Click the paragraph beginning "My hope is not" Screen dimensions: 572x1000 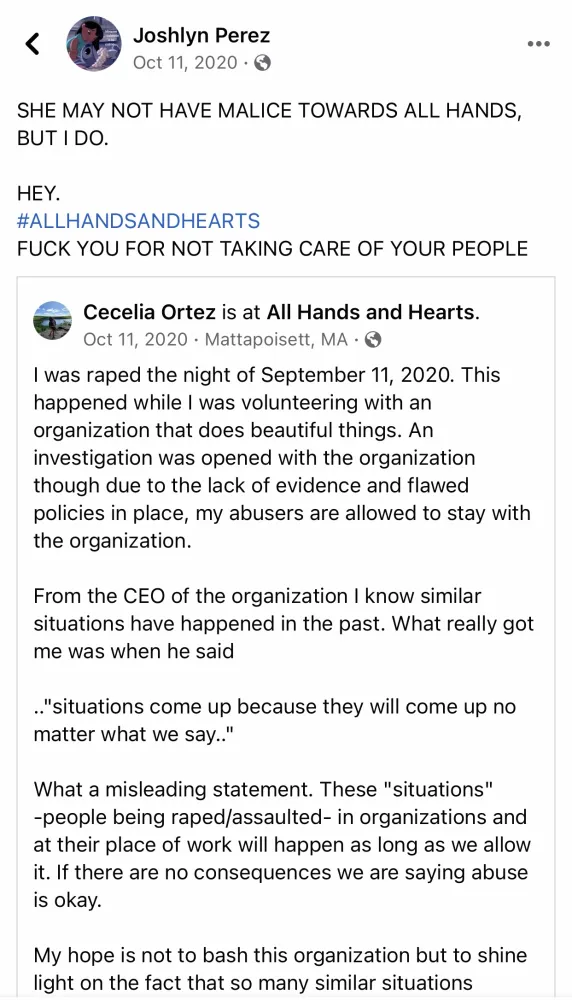pos(281,969)
